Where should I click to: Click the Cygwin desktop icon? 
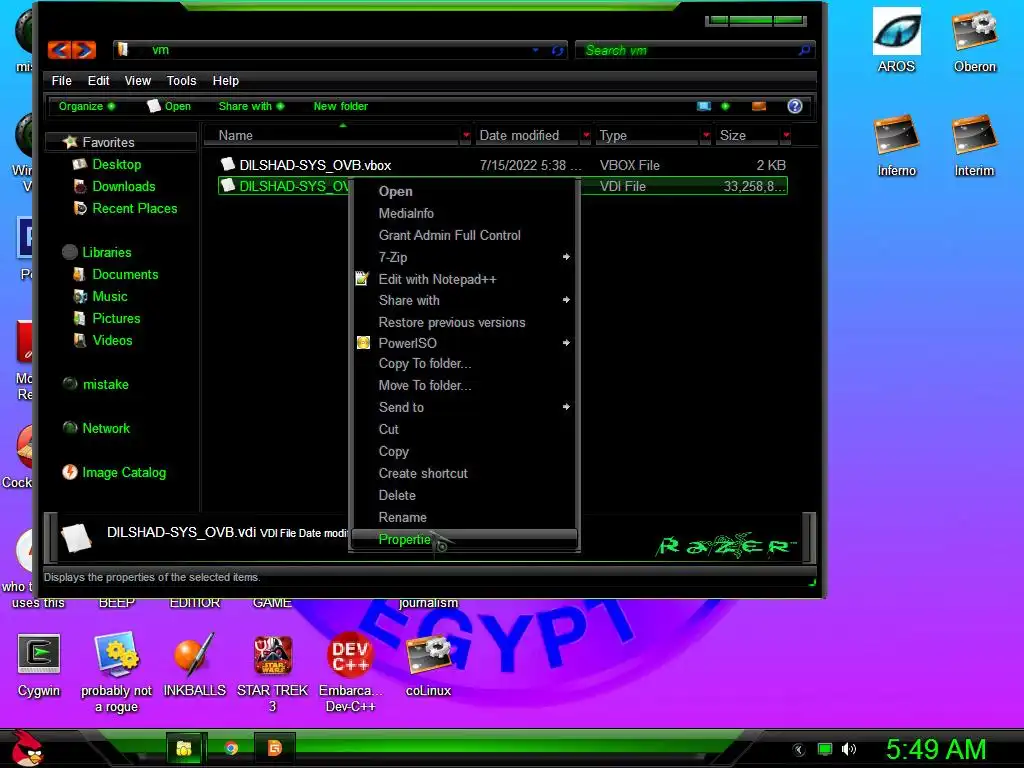39,665
